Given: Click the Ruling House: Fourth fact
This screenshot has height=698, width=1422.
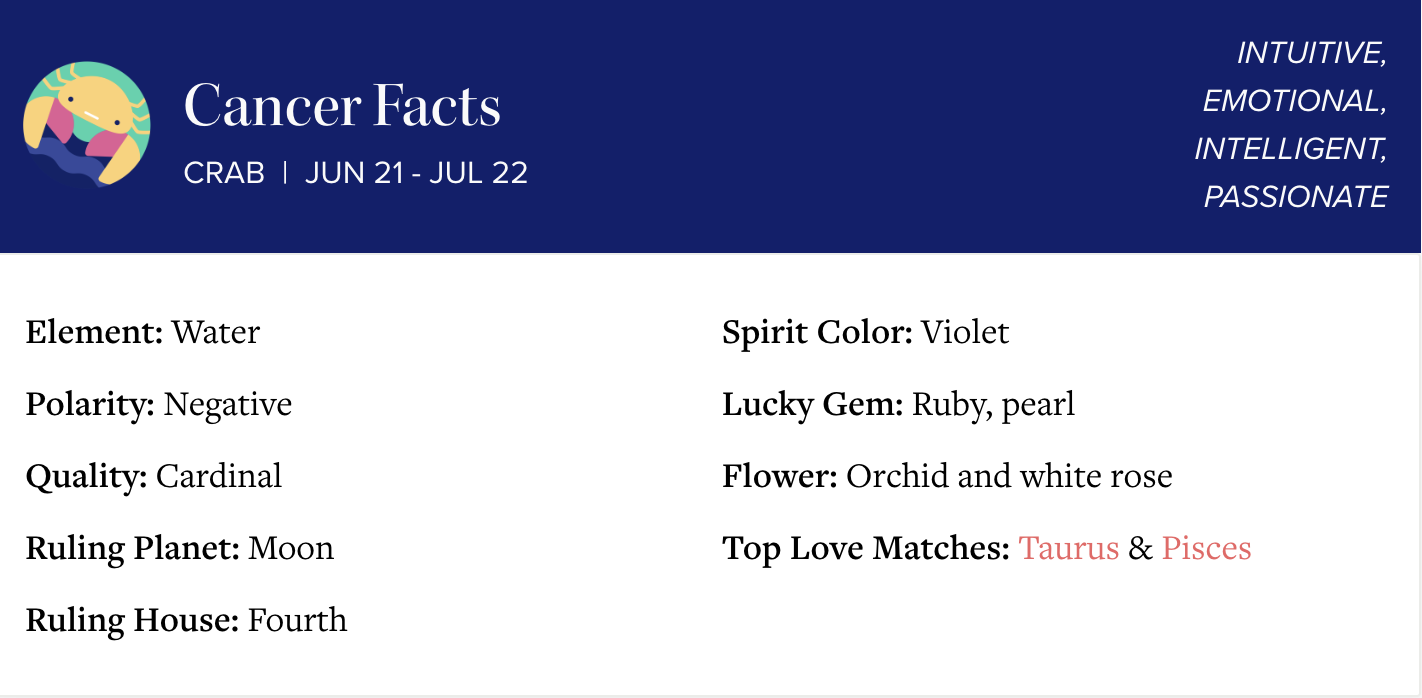Looking at the screenshot, I should (186, 621).
